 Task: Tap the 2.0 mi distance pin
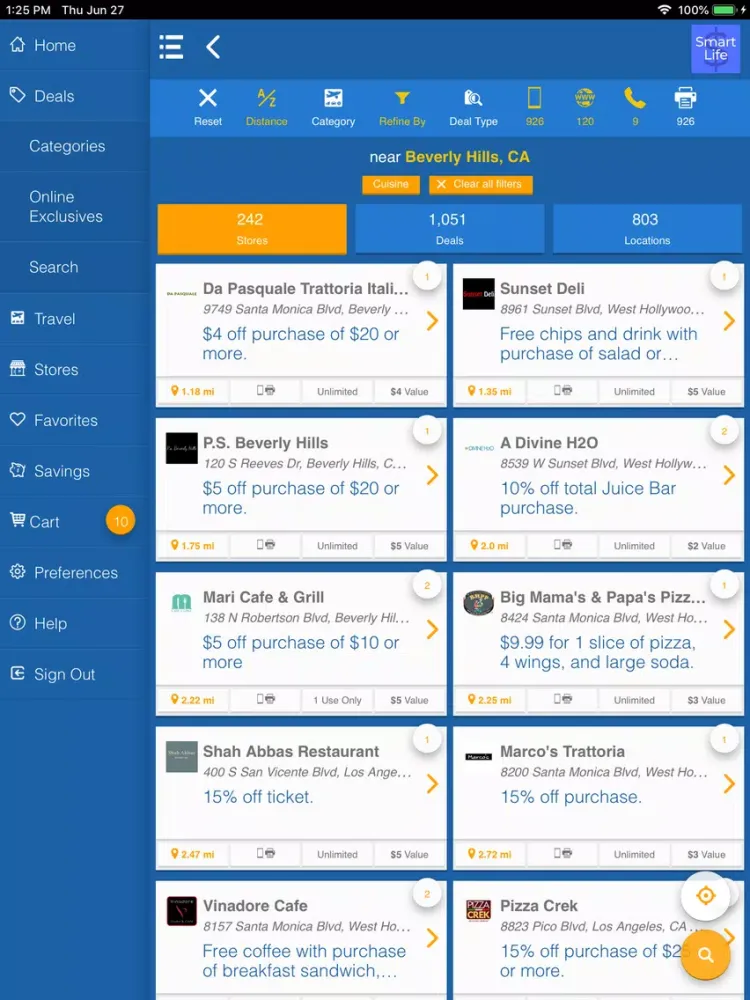click(x=489, y=545)
